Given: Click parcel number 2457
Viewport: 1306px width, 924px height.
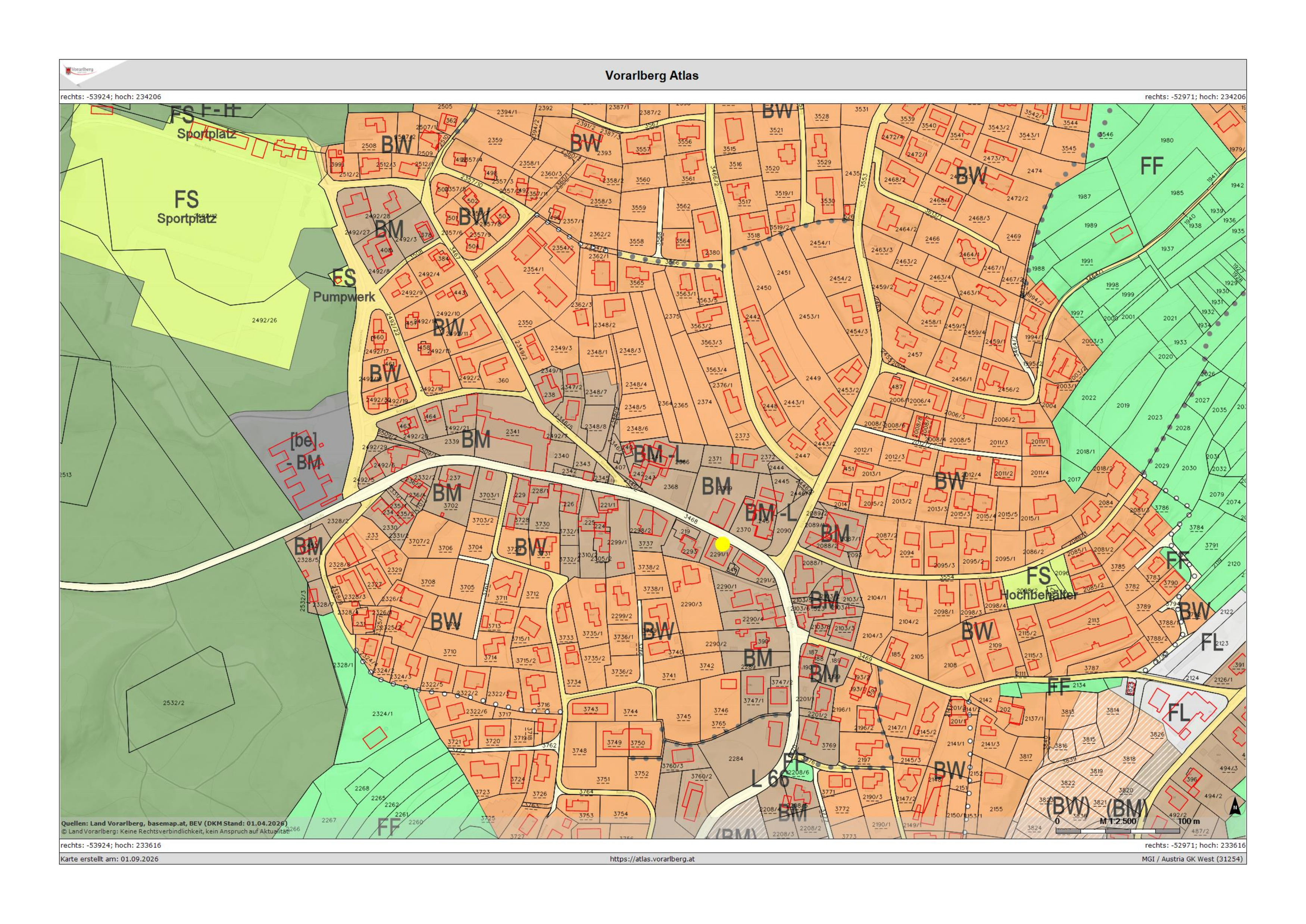Looking at the screenshot, I should (x=915, y=355).
